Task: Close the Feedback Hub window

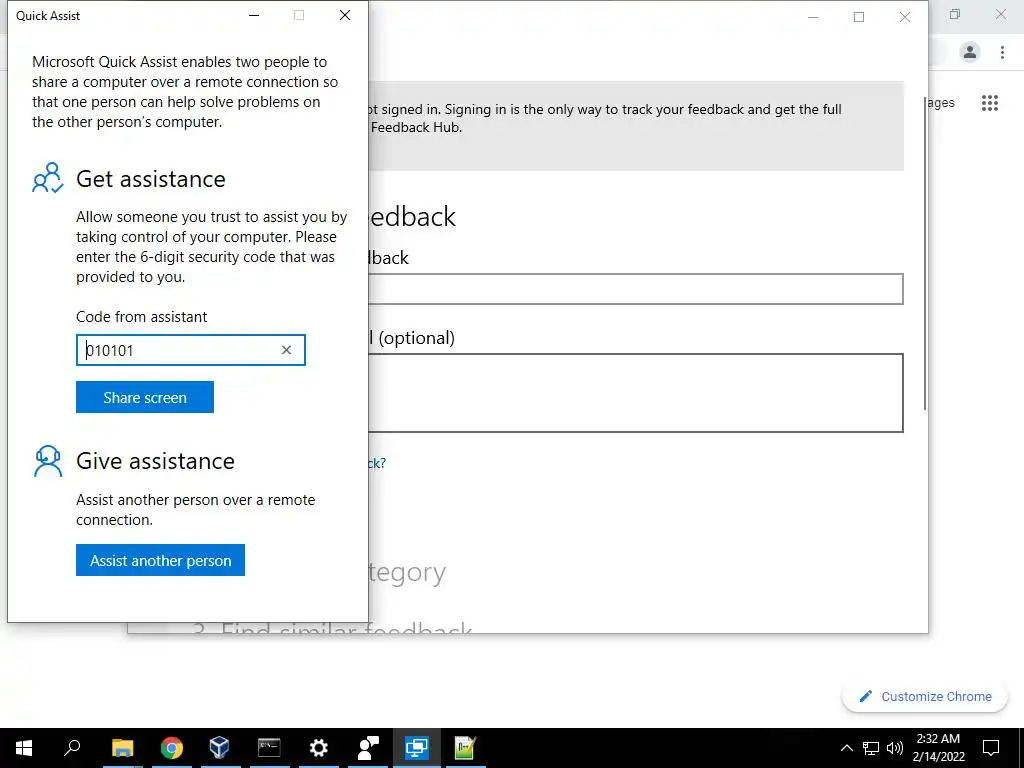Action: click(904, 17)
